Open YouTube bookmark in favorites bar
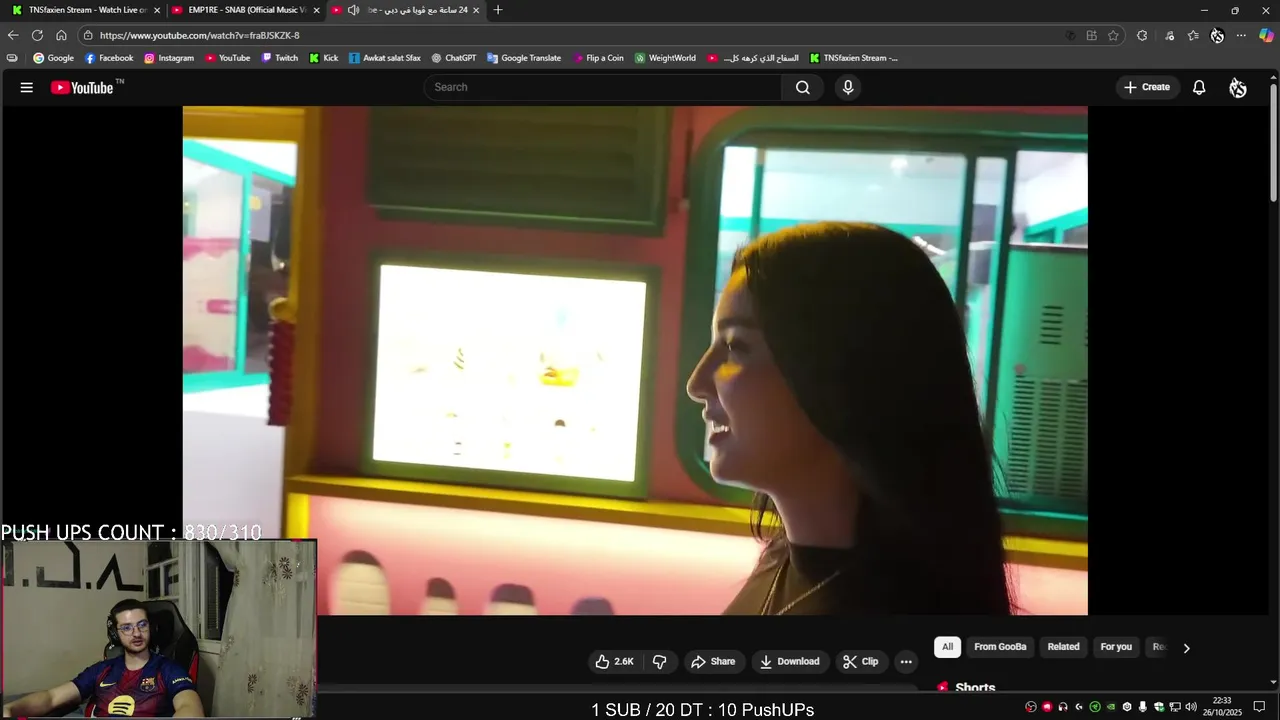This screenshot has width=1280, height=720. 227,58
